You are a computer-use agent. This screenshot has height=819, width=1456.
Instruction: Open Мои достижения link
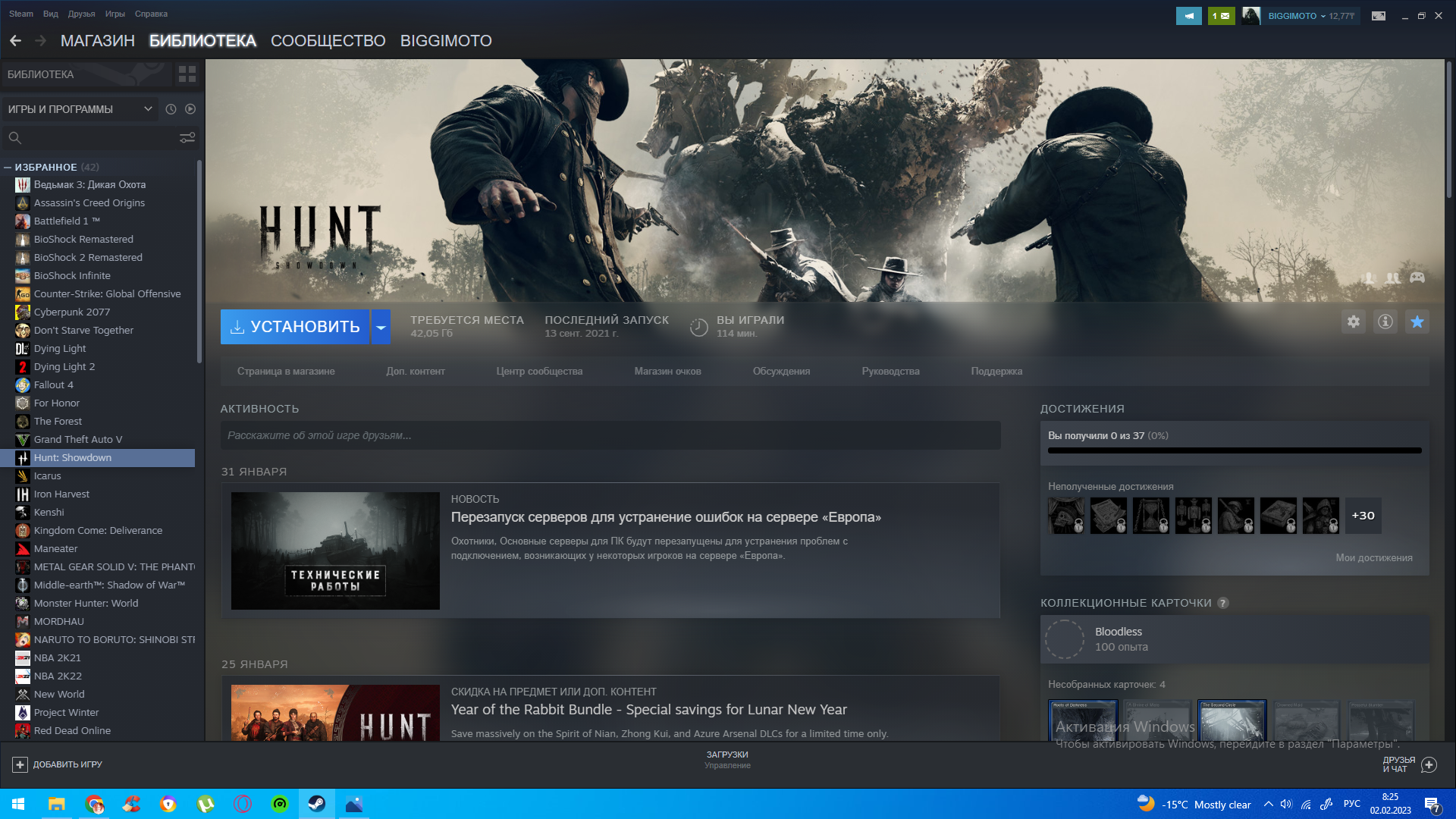(1374, 558)
